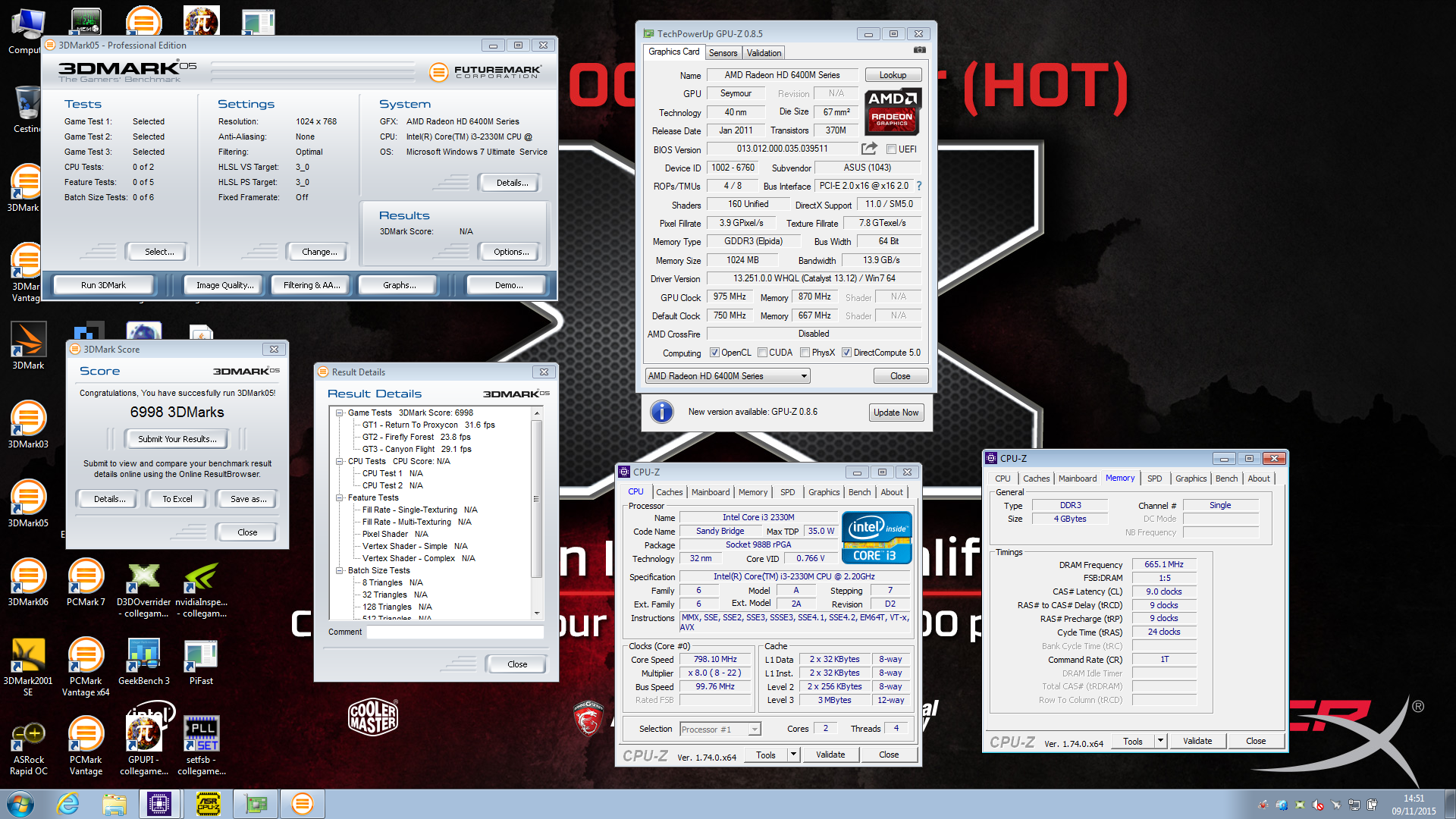This screenshot has width=1456, height=819.
Task: Collapse the Game Tests tree node
Action: 339,413
